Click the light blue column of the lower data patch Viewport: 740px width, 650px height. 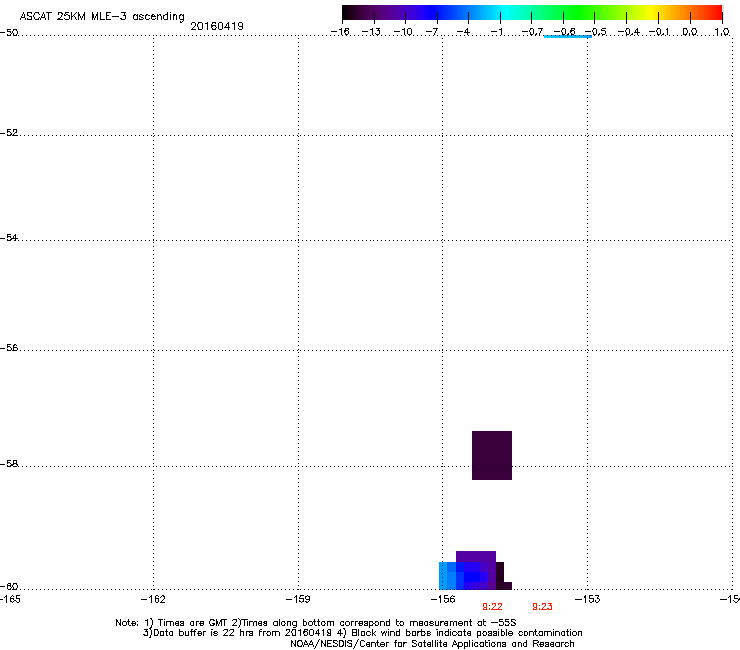pyautogui.click(x=444, y=575)
